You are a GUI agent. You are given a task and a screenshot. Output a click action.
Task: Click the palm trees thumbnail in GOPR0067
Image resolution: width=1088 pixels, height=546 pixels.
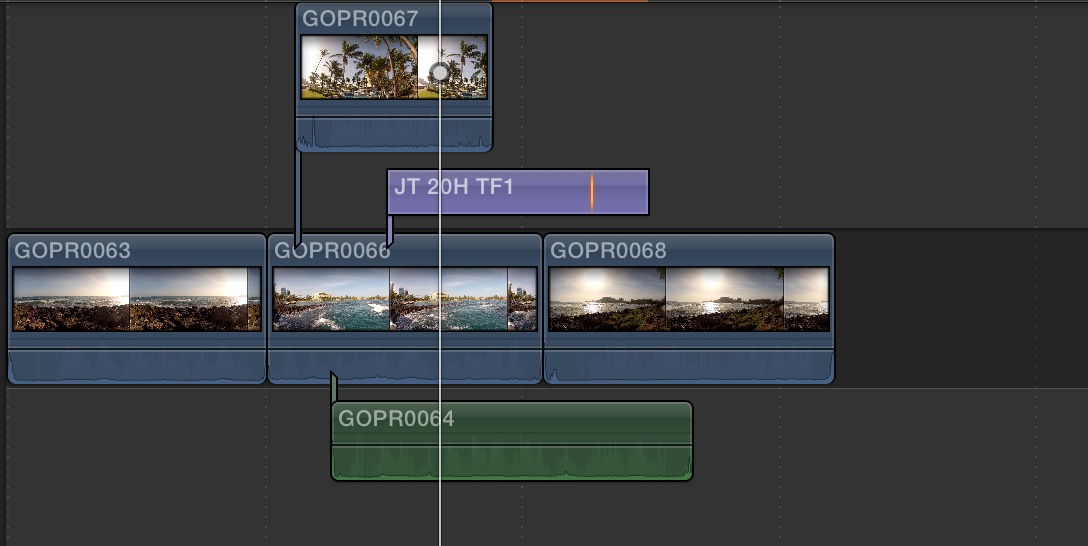point(358,67)
